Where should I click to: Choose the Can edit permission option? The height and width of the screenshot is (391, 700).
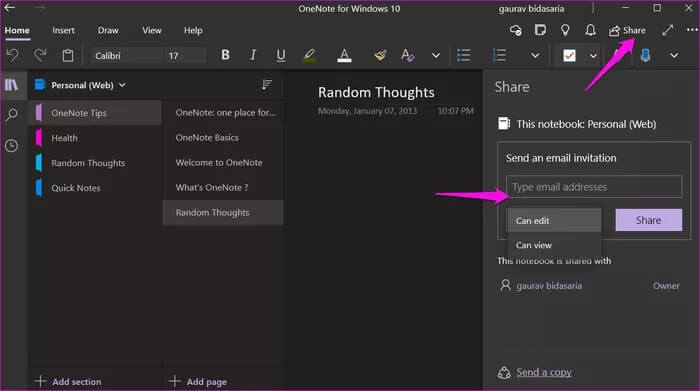554,220
